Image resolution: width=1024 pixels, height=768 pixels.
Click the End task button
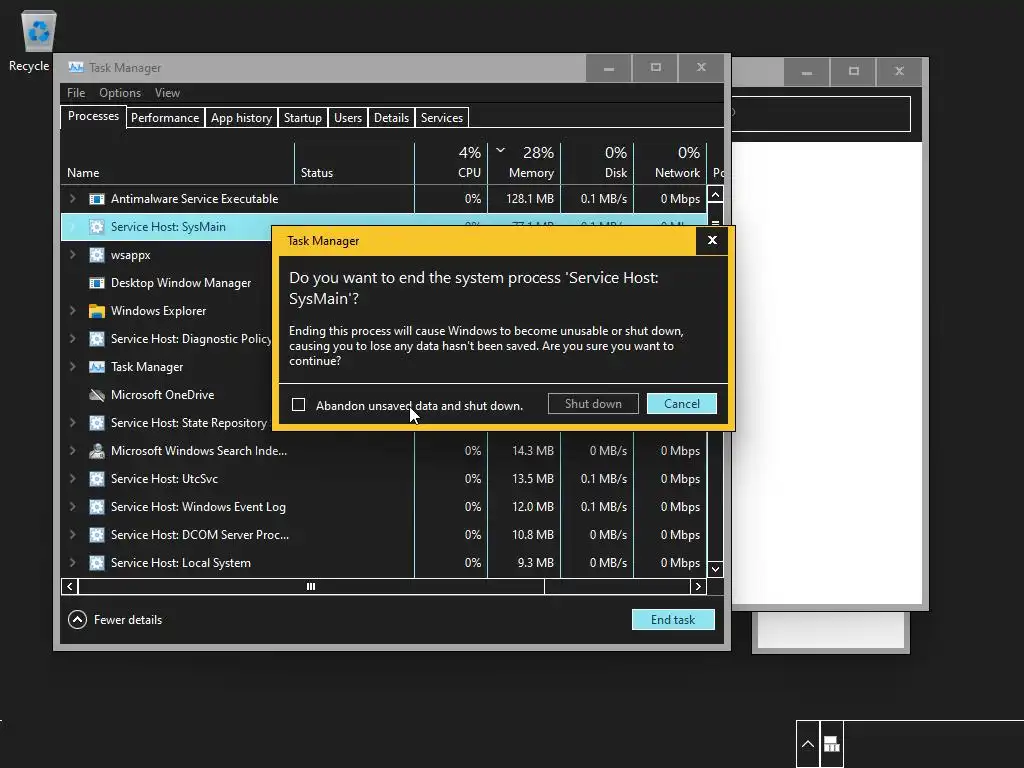tap(673, 620)
